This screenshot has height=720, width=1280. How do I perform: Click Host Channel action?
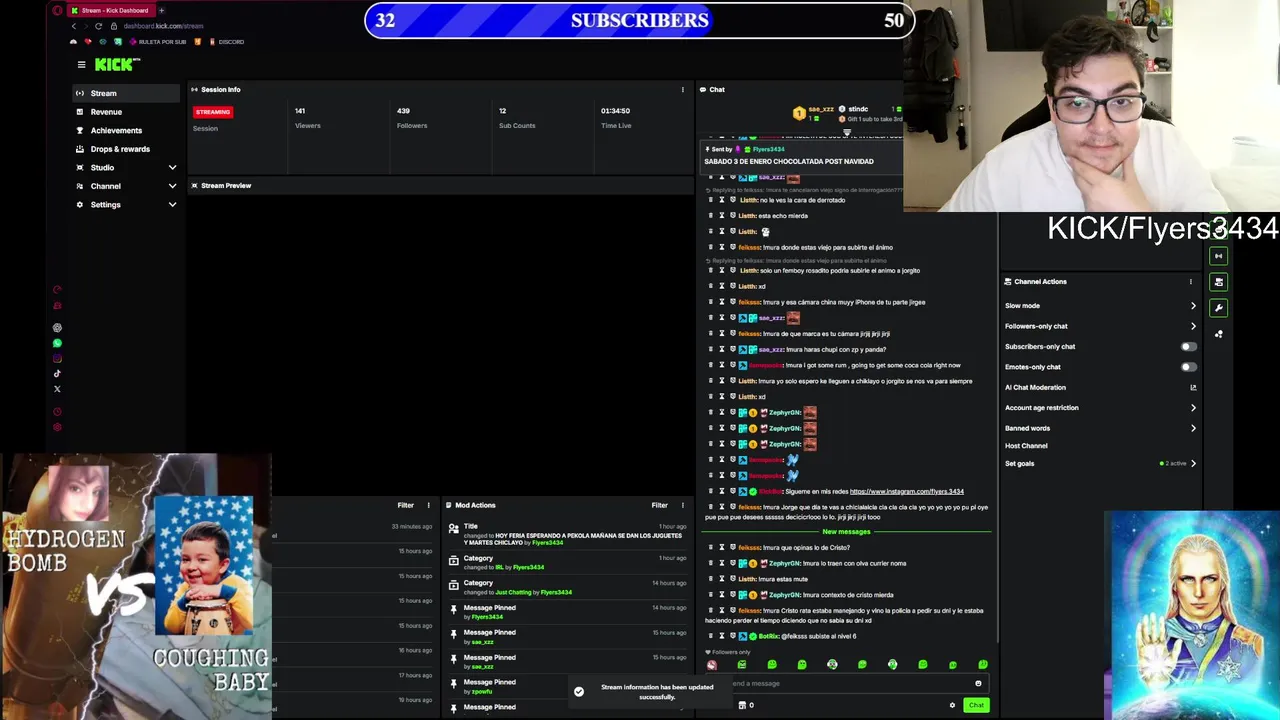pyautogui.click(x=1026, y=446)
